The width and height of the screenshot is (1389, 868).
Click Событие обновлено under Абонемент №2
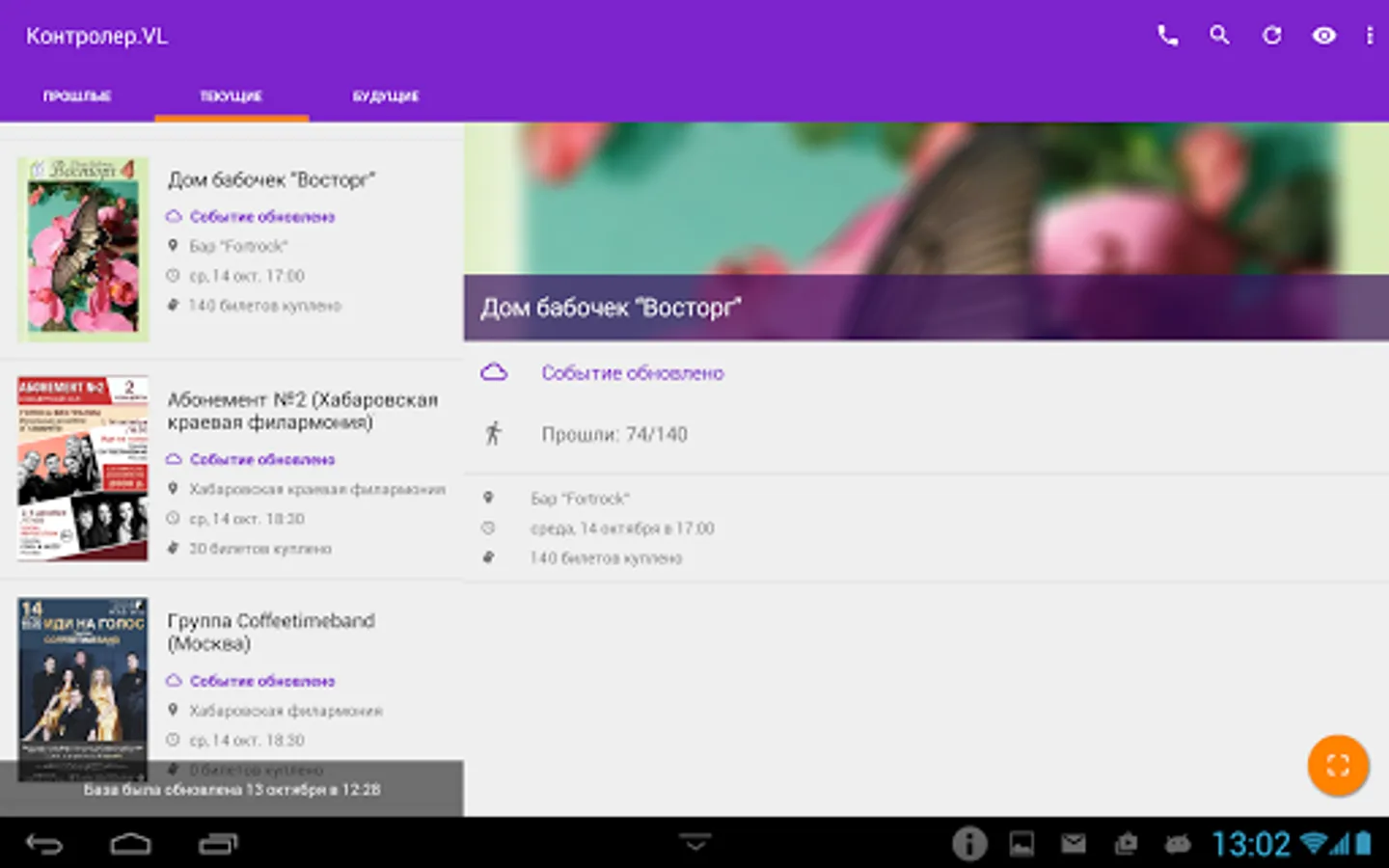coord(262,460)
